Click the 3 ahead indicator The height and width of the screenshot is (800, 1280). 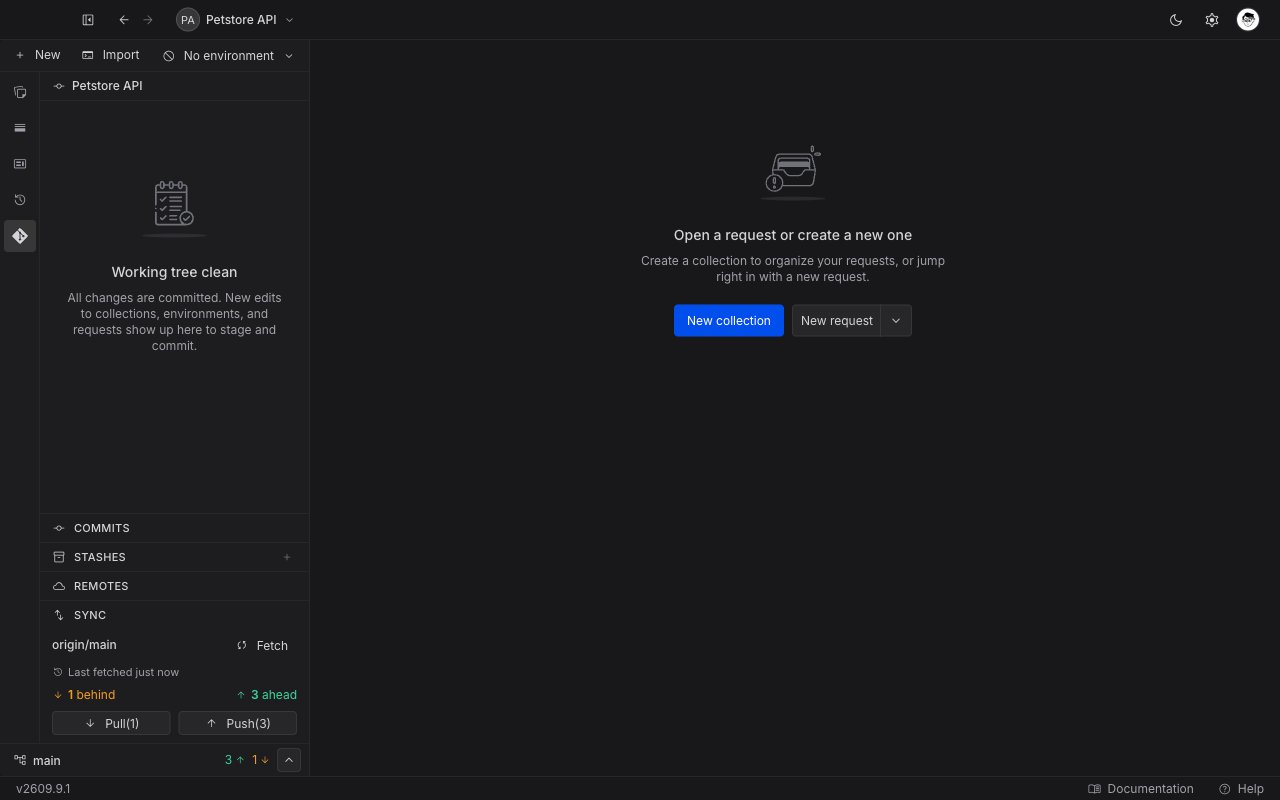tap(267, 695)
